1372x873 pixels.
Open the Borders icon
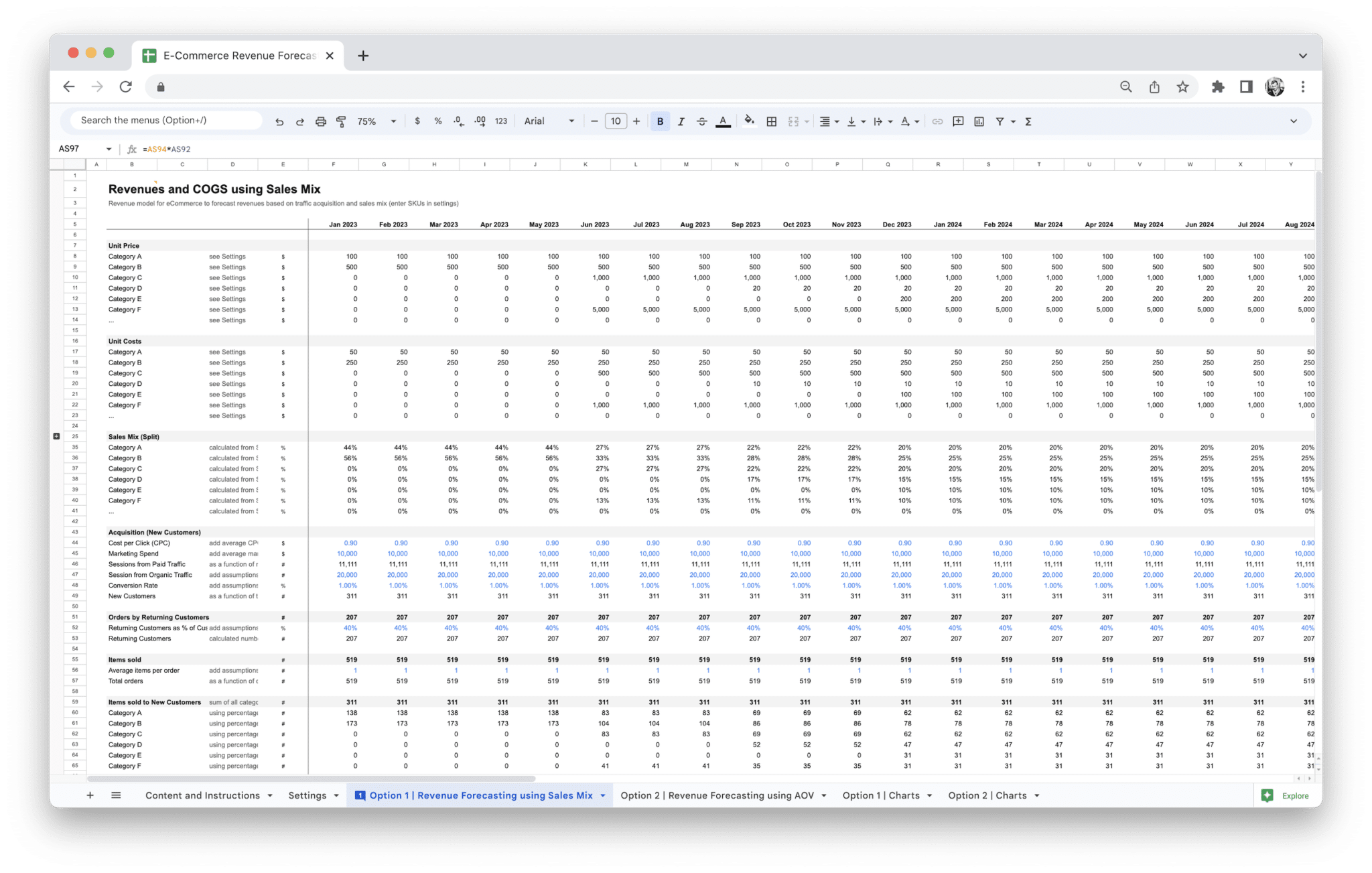(x=771, y=121)
